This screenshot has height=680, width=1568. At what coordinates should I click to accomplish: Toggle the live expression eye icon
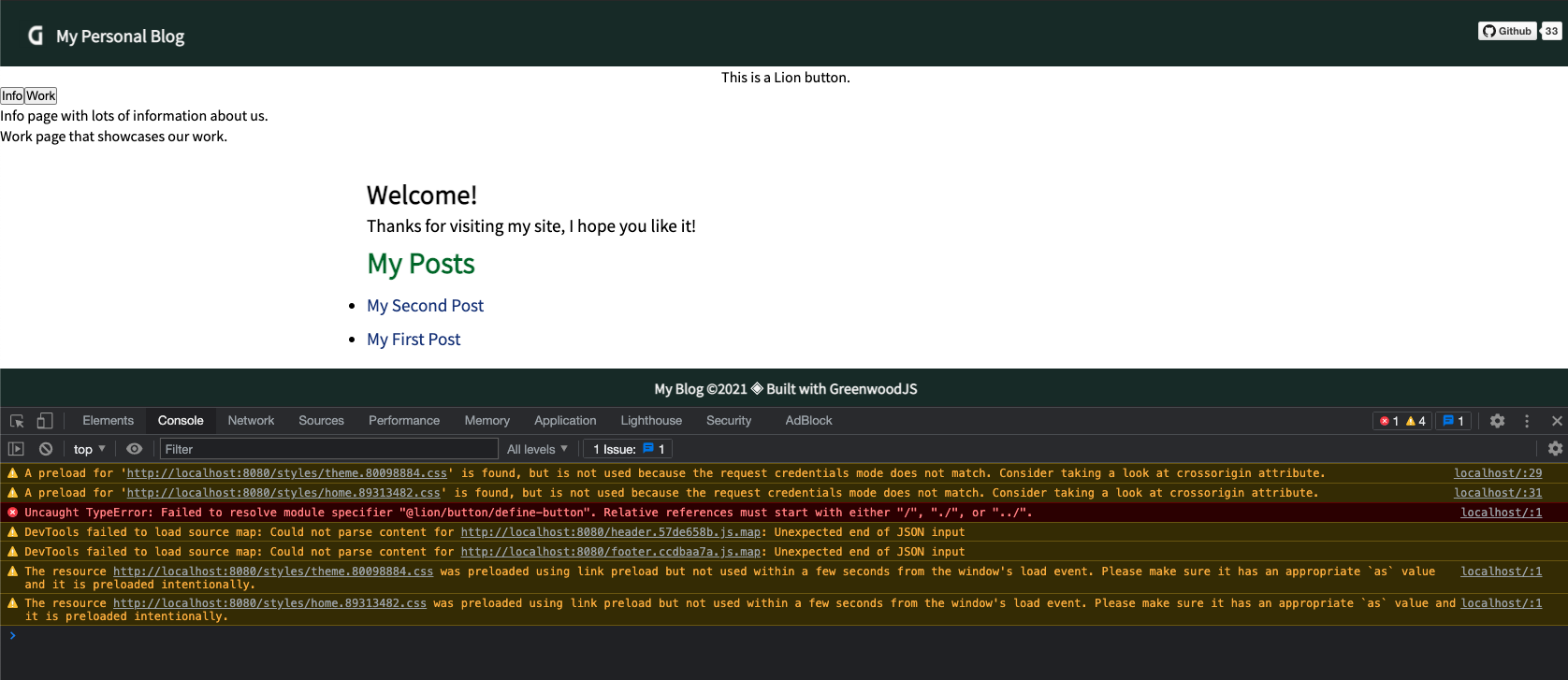pos(134,449)
